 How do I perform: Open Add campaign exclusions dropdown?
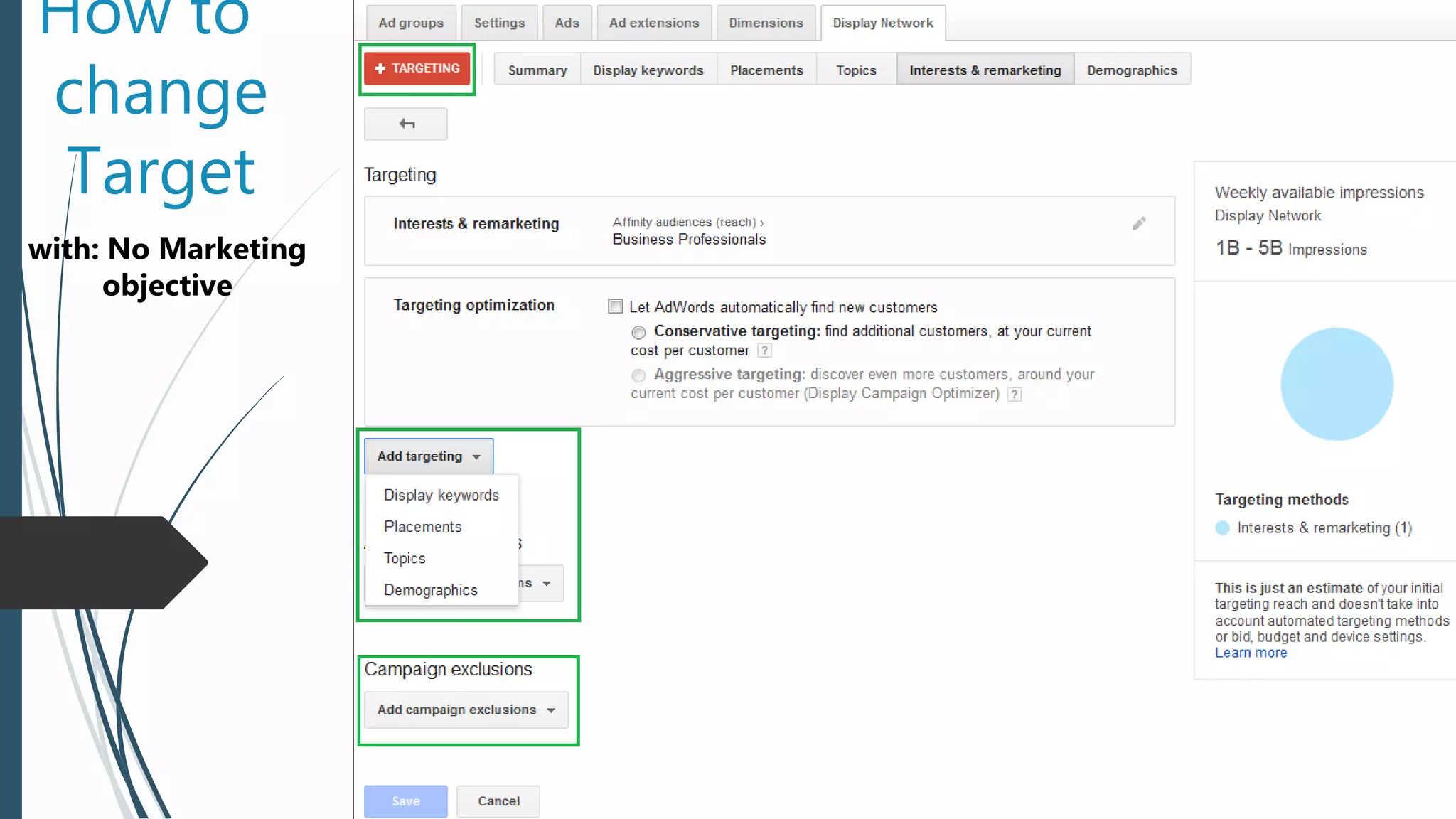tap(466, 710)
